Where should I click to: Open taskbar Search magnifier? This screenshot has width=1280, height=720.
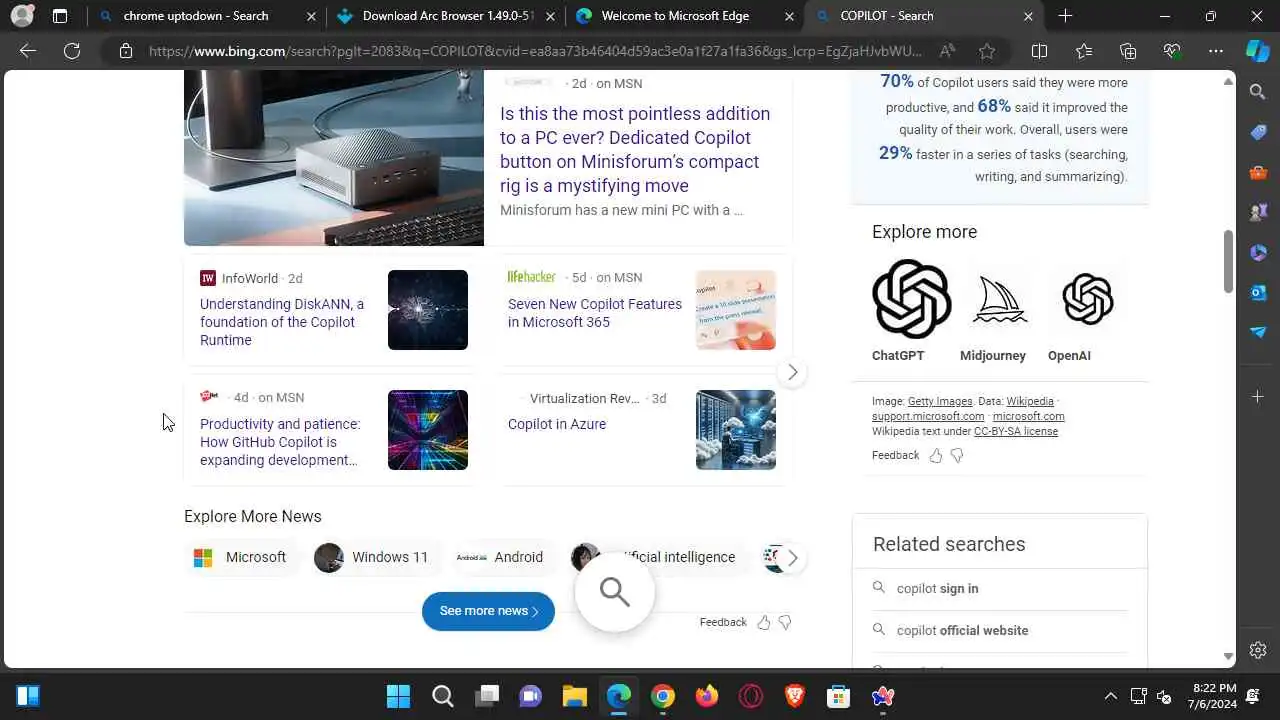pyautogui.click(x=442, y=696)
